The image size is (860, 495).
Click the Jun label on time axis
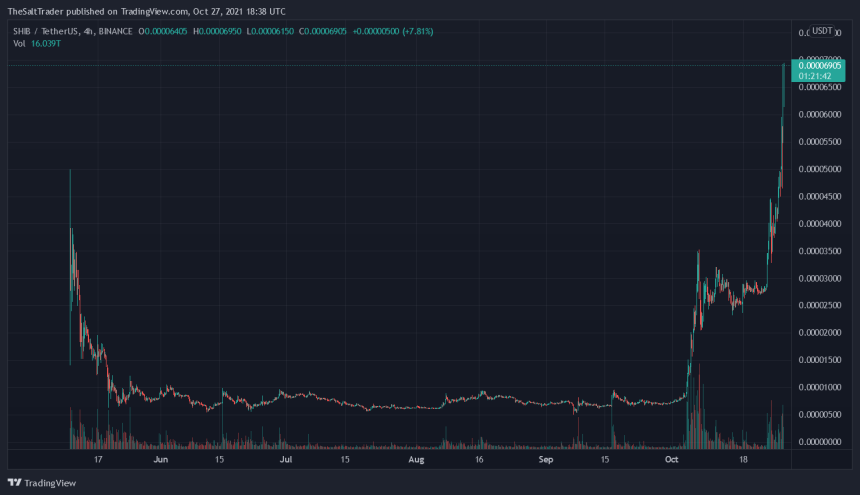[x=161, y=460]
